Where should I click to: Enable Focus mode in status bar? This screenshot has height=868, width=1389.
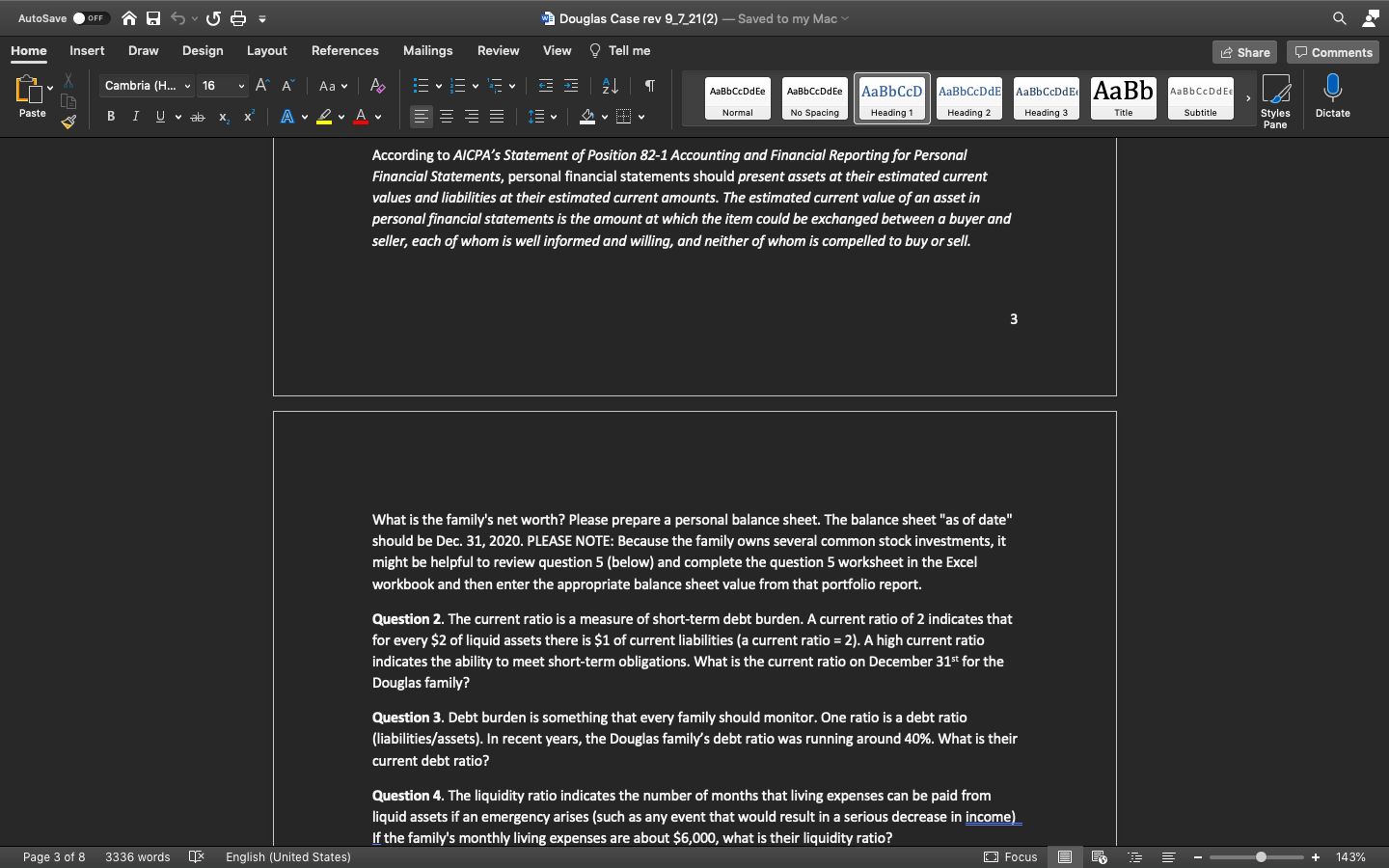tap(1011, 856)
